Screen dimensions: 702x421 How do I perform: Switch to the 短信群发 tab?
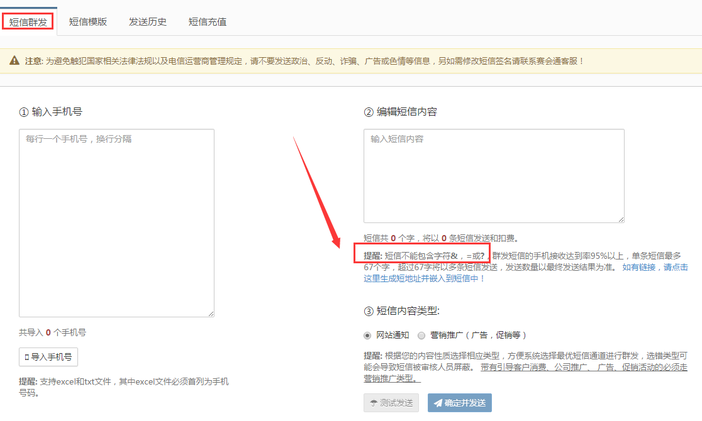28,21
